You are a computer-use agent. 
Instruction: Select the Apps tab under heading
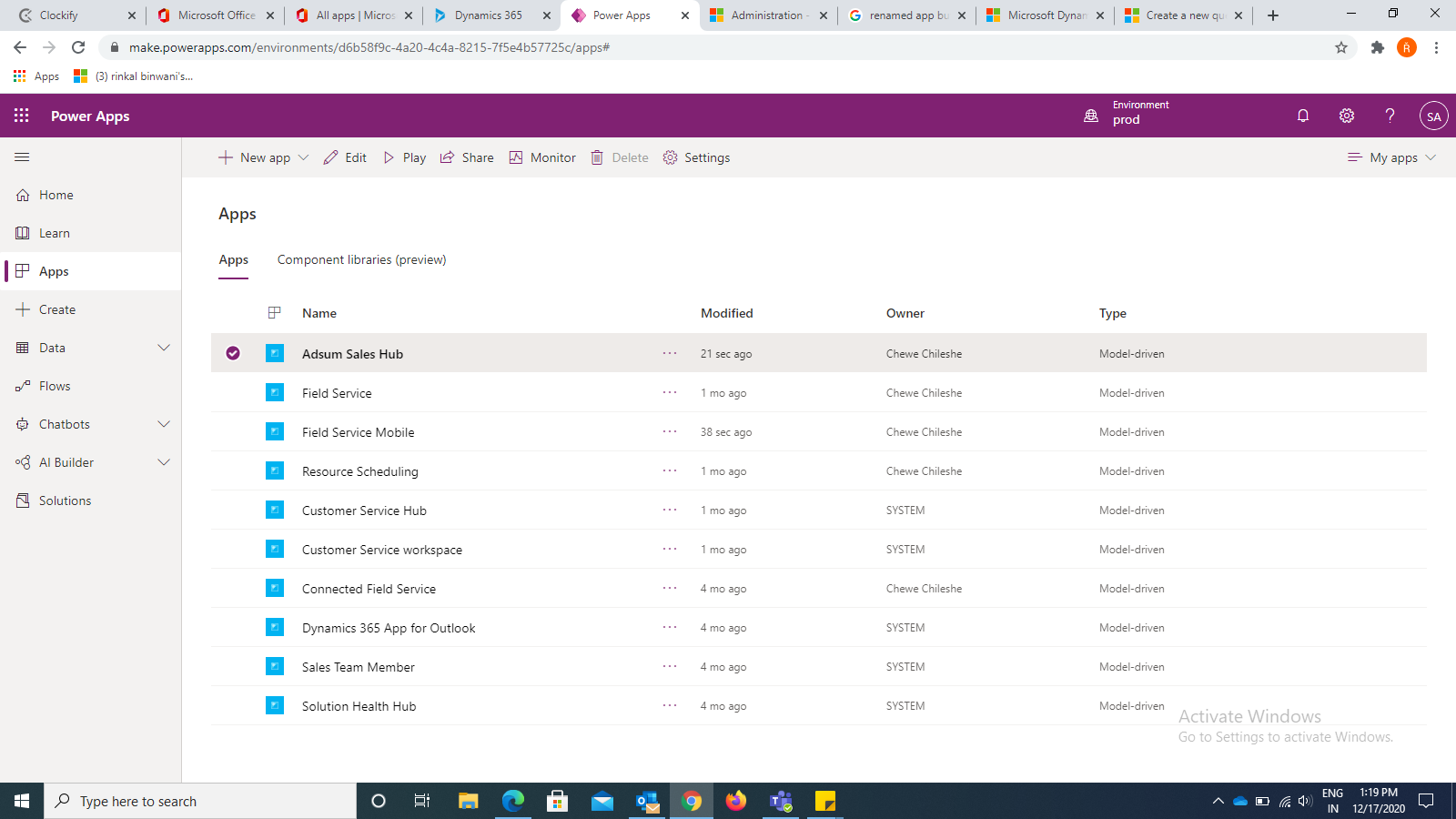pyautogui.click(x=234, y=259)
